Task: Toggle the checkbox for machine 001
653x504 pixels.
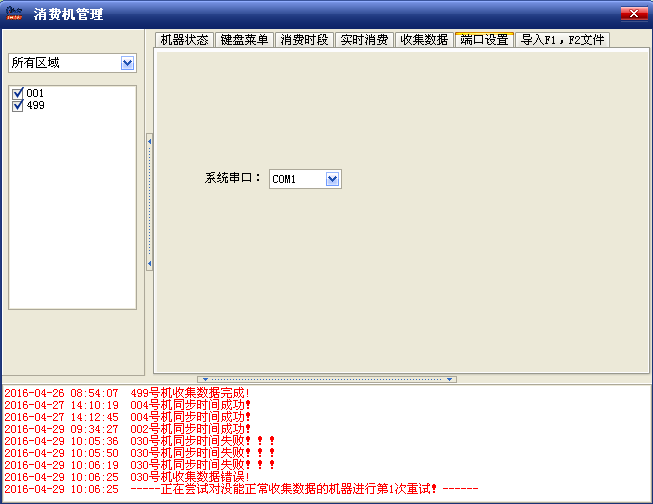Action: [18, 93]
